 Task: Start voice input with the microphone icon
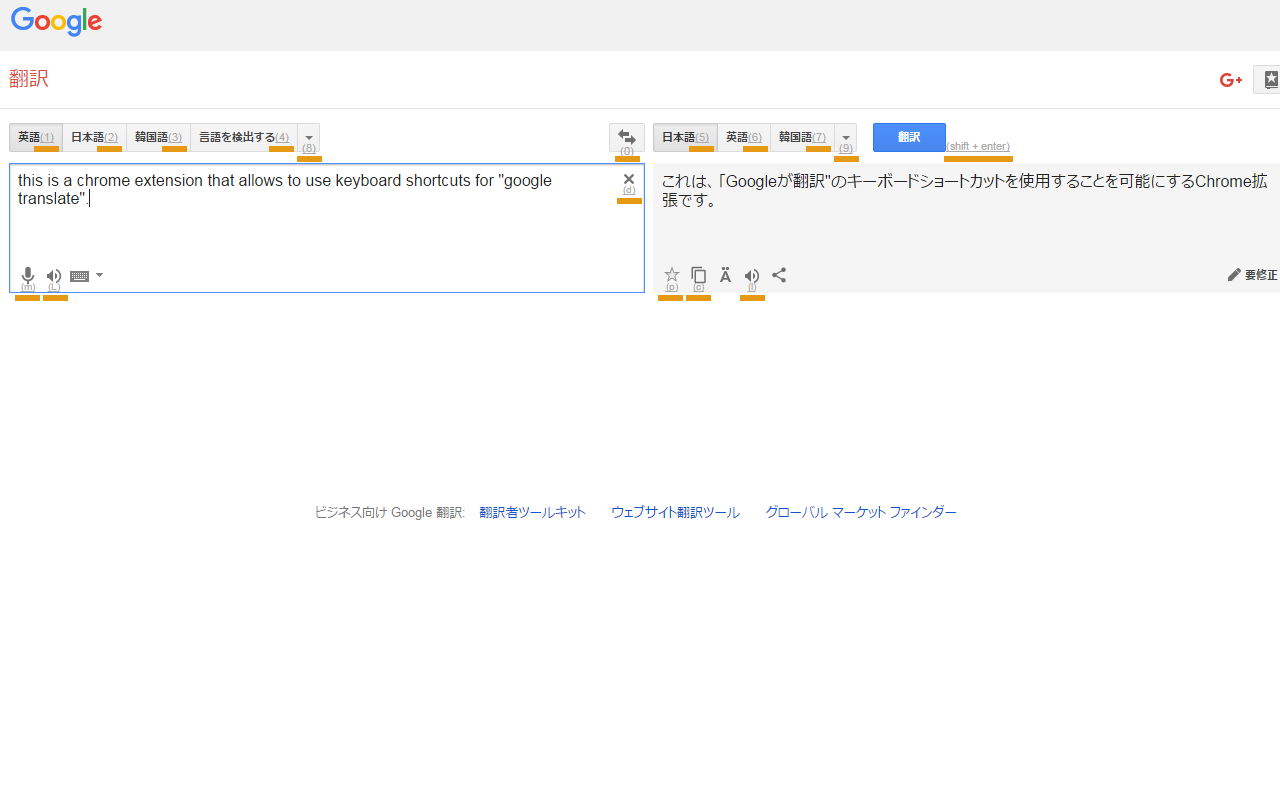pyautogui.click(x=27, y=275)
